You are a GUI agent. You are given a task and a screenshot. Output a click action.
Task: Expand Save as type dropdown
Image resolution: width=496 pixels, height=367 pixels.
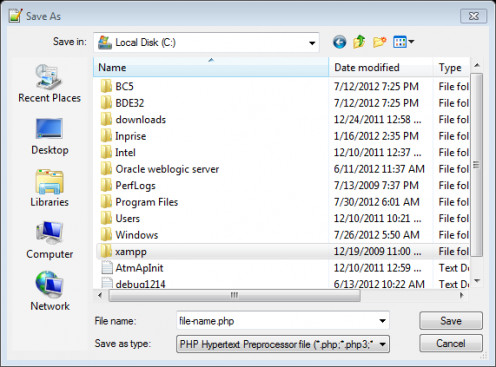click(383, 344)
